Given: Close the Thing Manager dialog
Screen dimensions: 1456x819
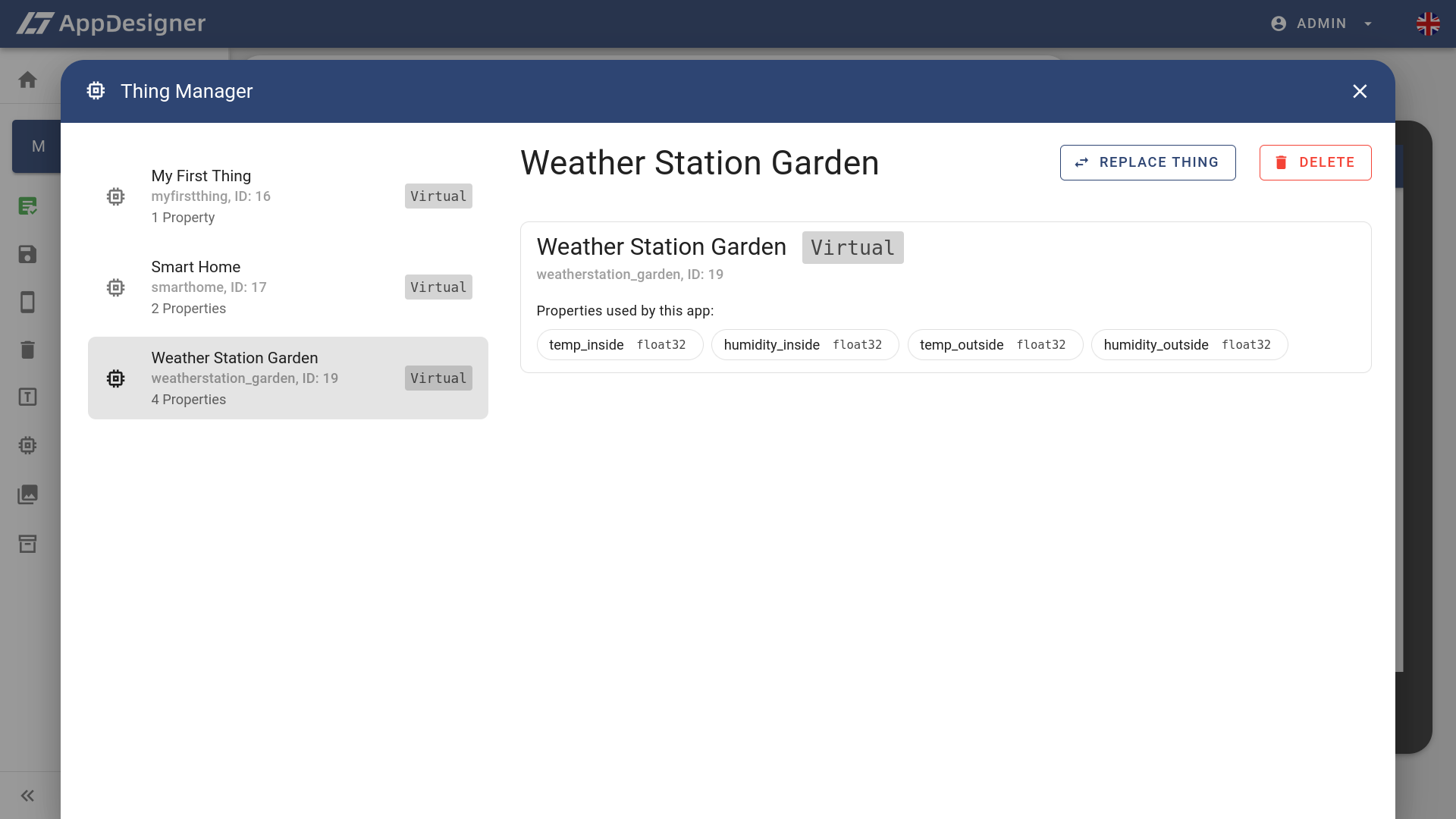Looking at the screenshot, I should pyautogui.click(x=1360, y=91).
